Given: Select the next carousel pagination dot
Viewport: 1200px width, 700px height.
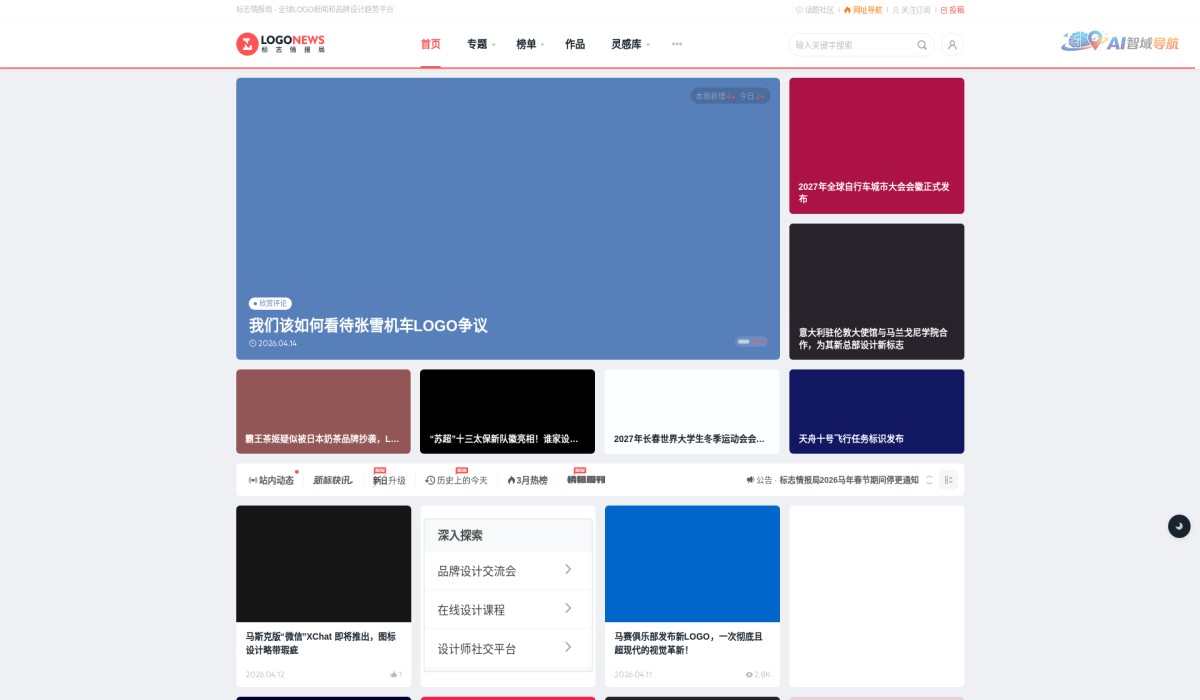Looking at the screenshot, I should pos(755,341).
